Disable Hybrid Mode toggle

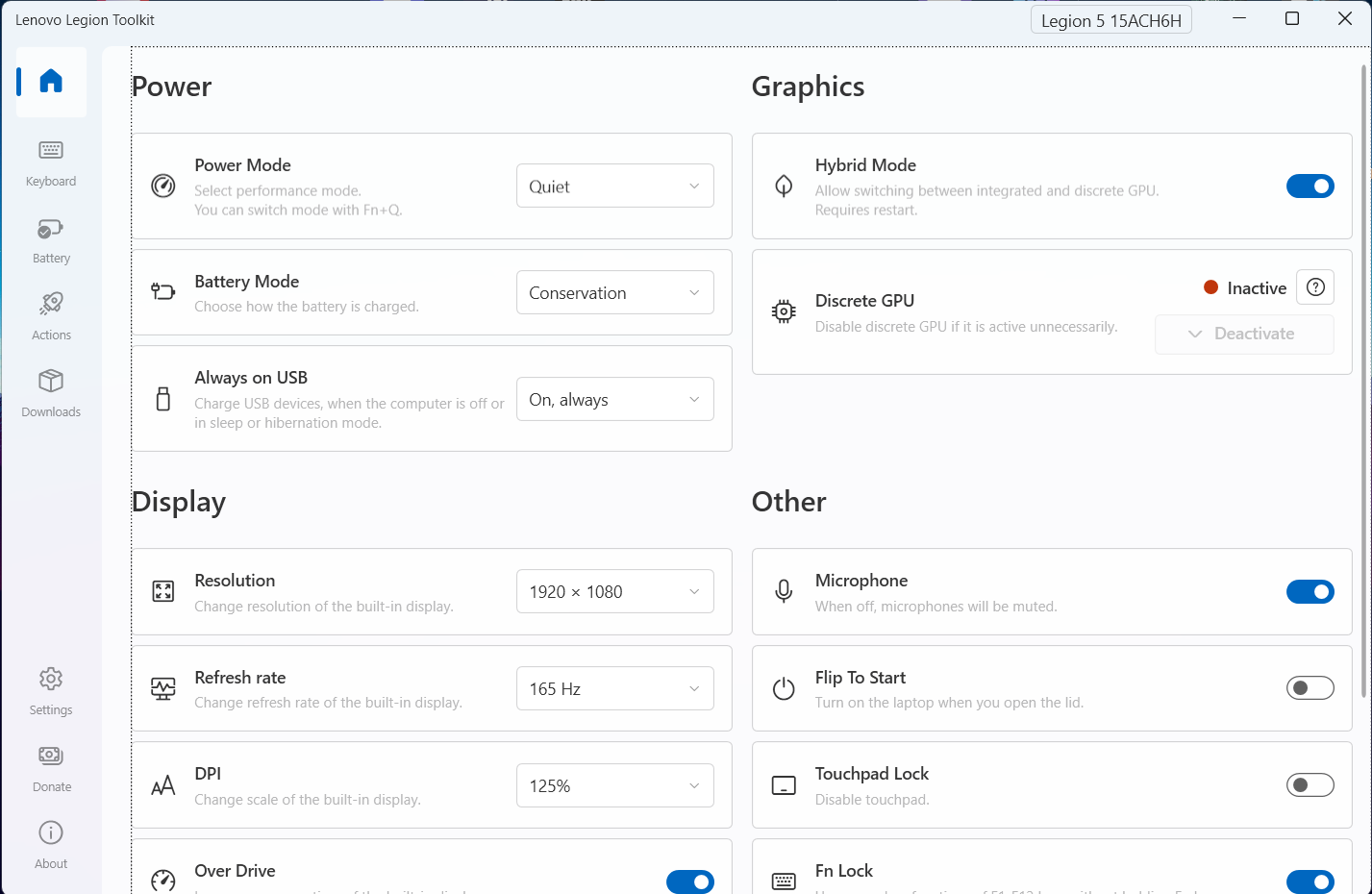1310,186
